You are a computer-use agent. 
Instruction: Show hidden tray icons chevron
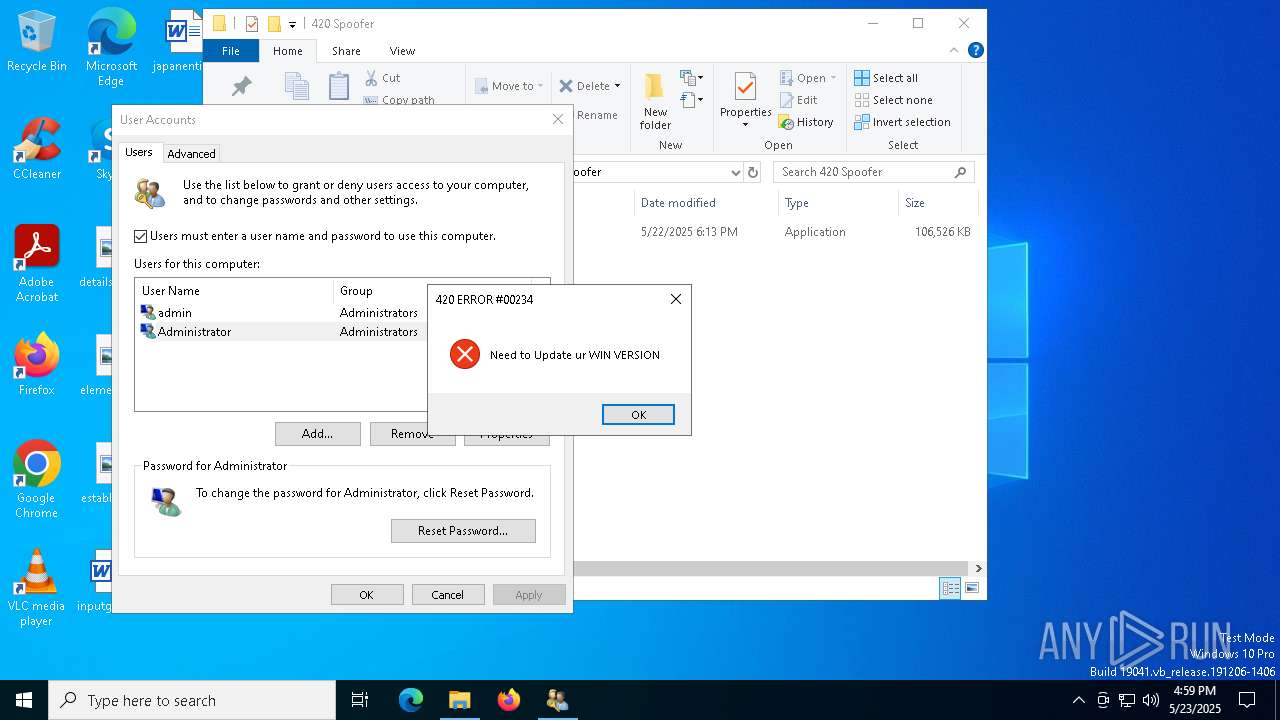point(1078,700)
